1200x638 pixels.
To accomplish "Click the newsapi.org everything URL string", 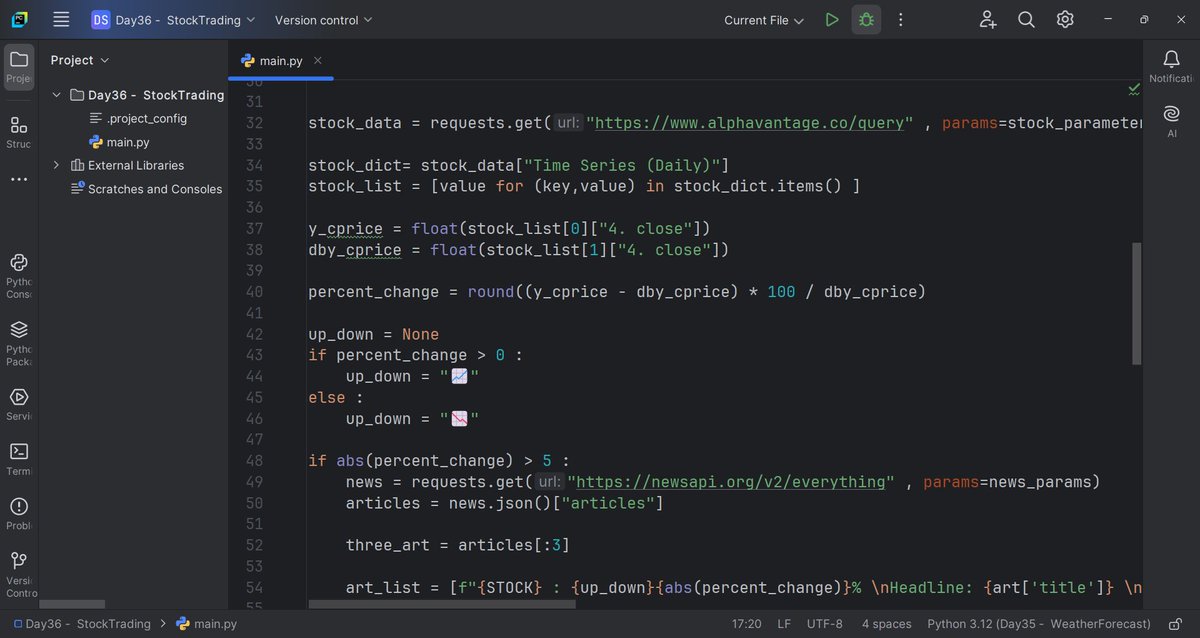I will [x=732, y=482].
